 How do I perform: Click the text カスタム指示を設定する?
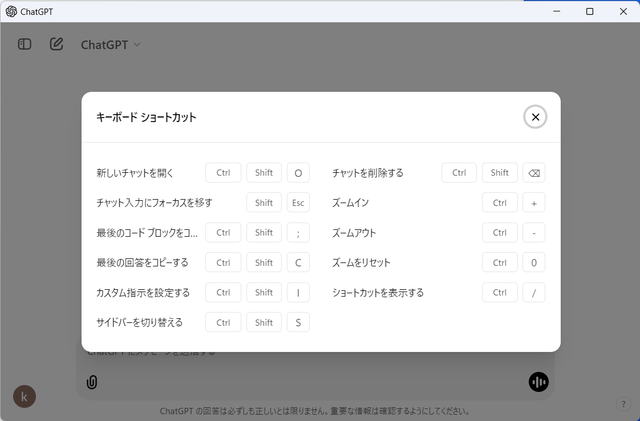point(143,293)
